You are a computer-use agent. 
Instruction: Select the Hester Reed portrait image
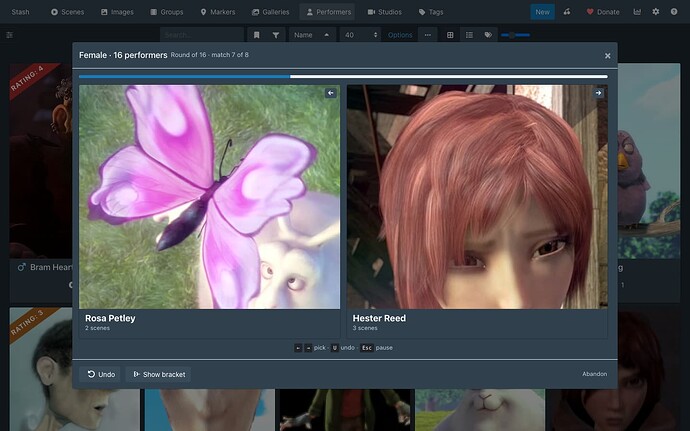(x=477, y=197)
